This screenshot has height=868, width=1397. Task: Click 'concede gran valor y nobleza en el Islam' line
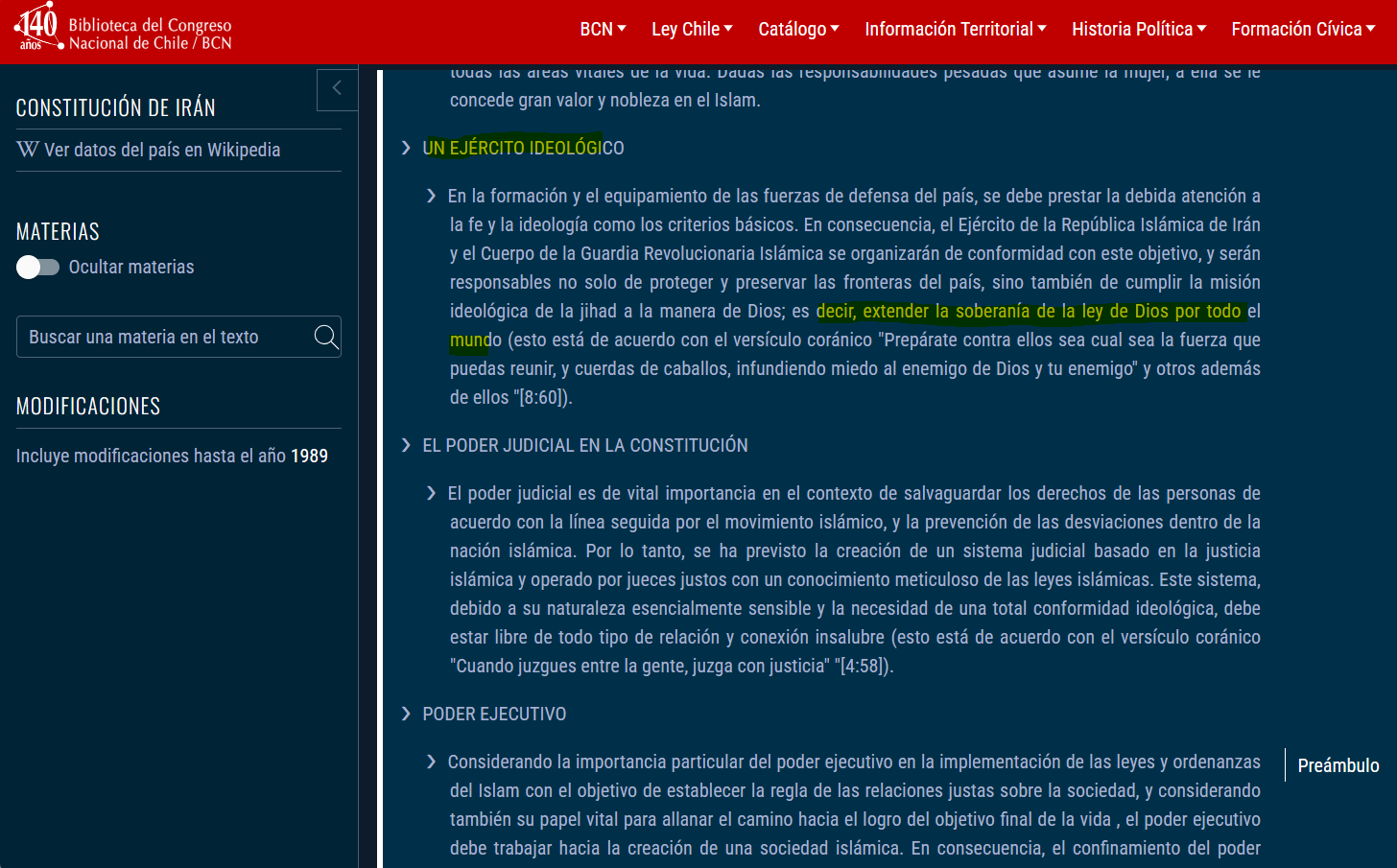pyautogui.click(x=604, y=100)
